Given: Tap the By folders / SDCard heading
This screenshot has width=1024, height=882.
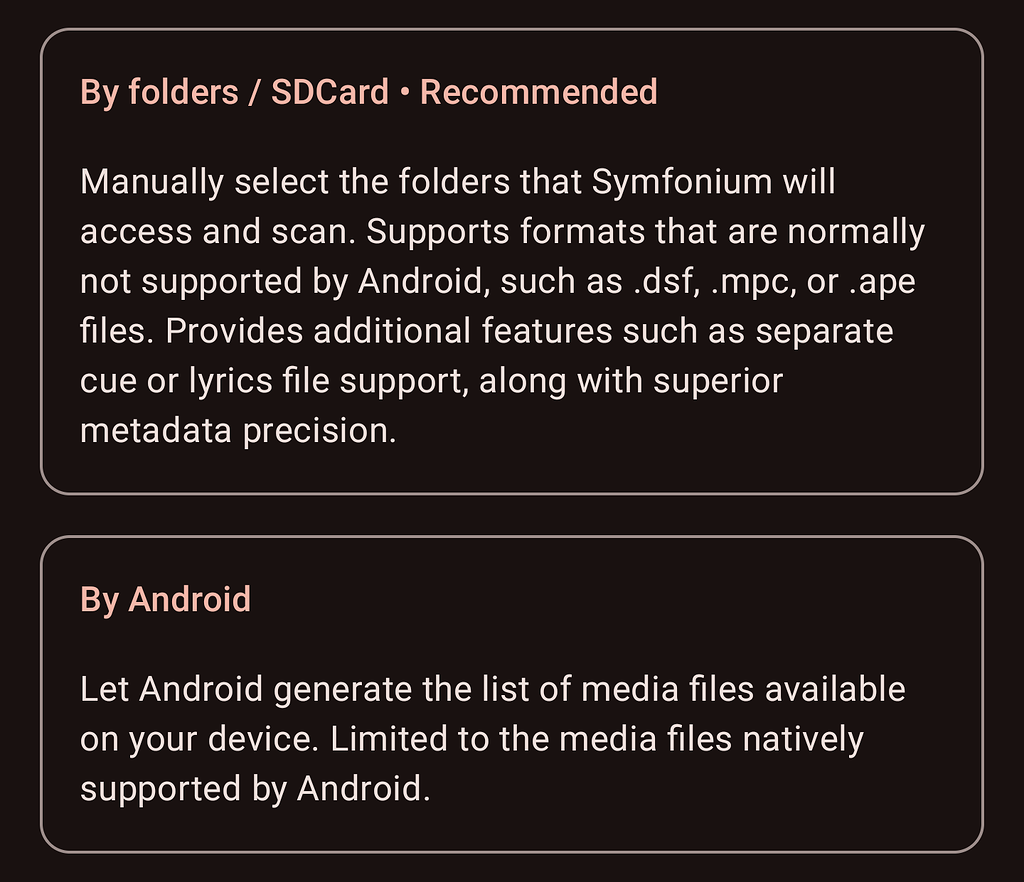Looking at the screenshot, I should [232, 91].
